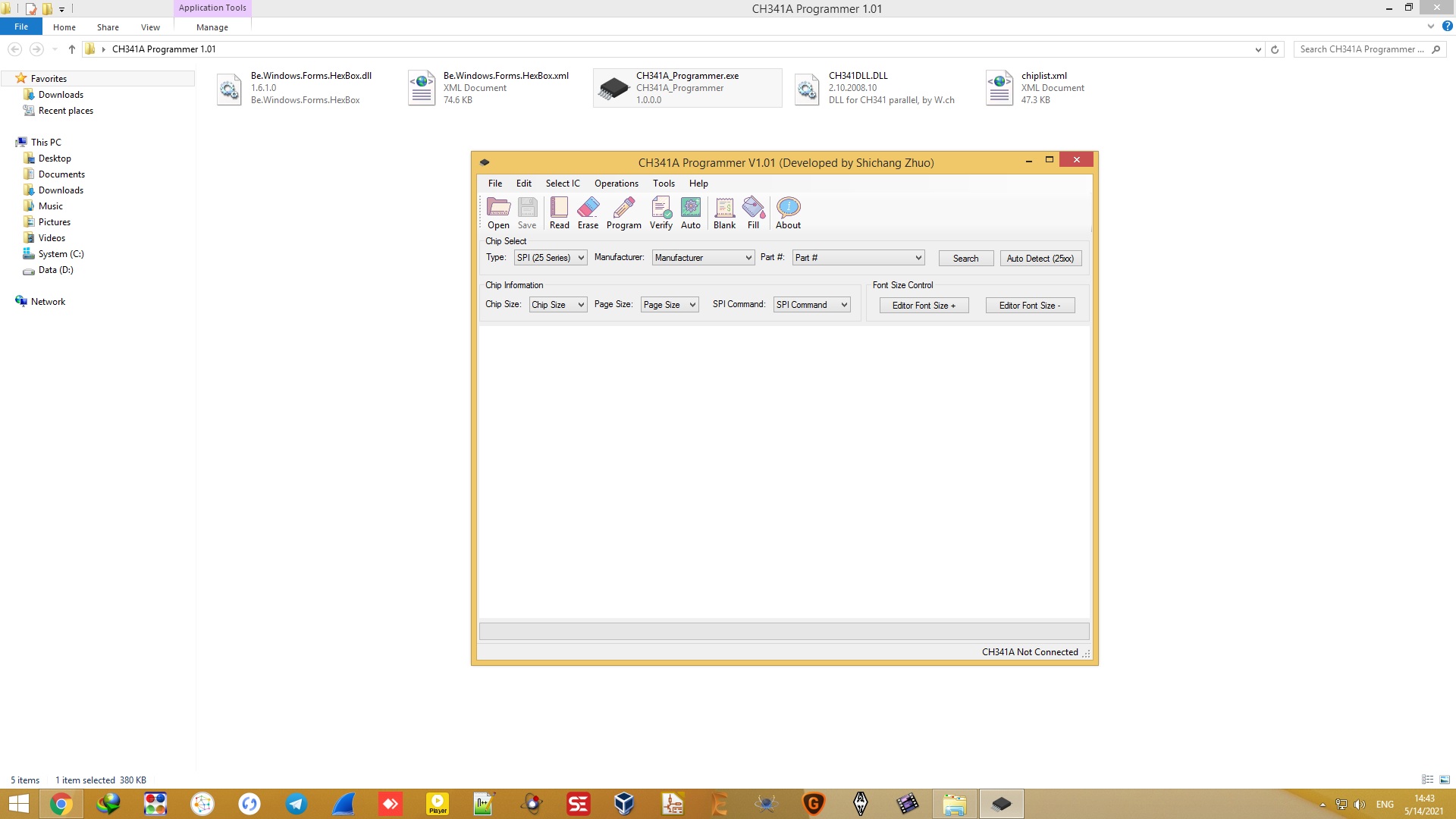Open Google Chrome from the taskbar
The width and height of the screenshot is (1456, 819).
61,804
